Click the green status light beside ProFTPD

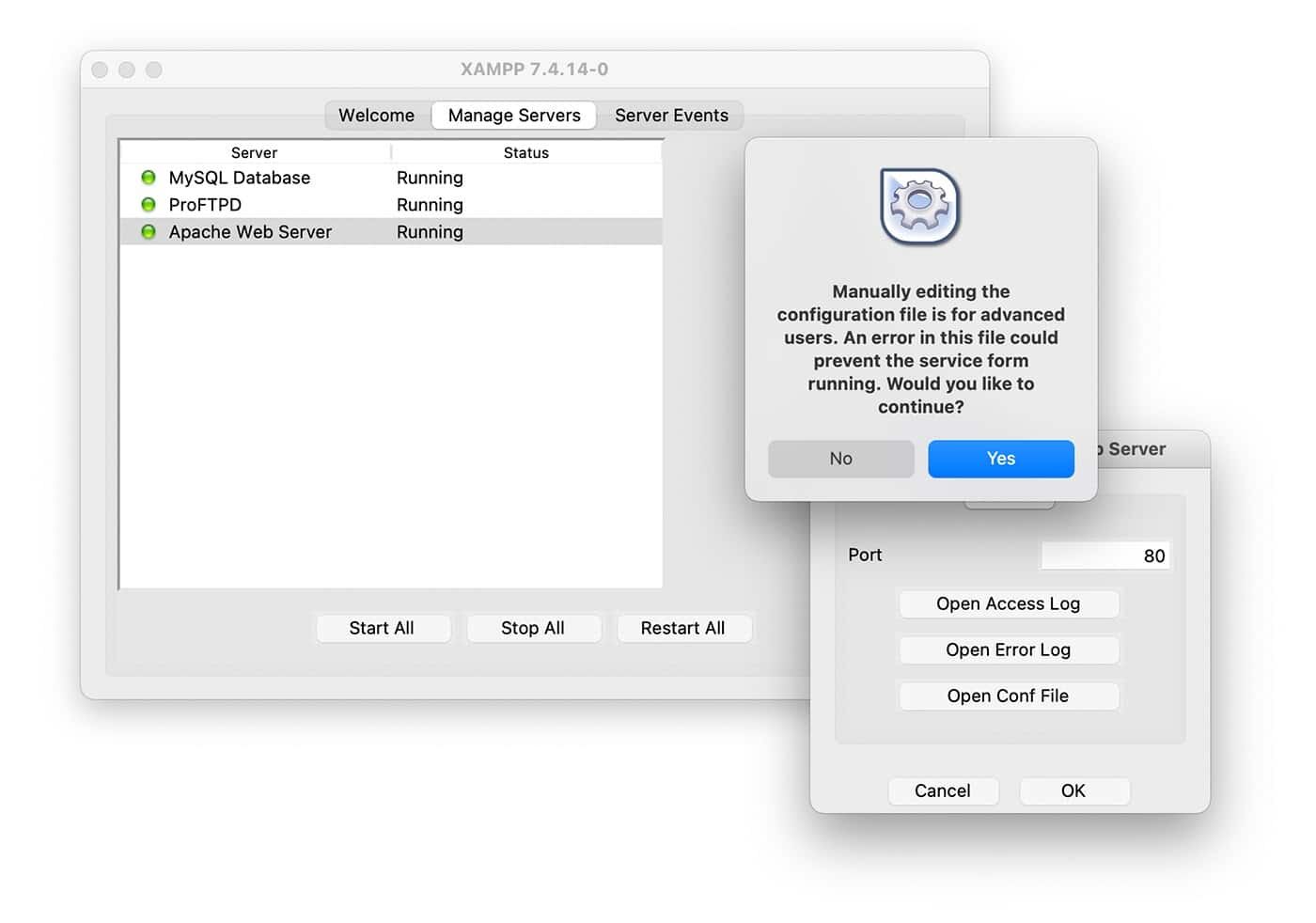[x=149, y=205]
